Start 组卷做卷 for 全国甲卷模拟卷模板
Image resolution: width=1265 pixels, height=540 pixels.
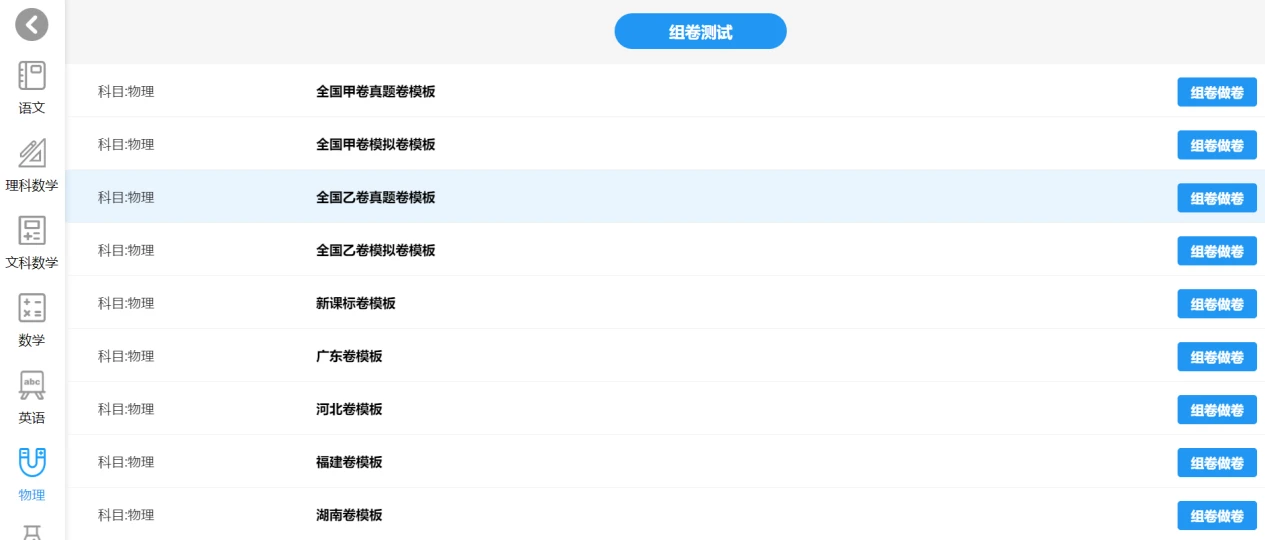pyautogui.click(x=1217, y=145)
